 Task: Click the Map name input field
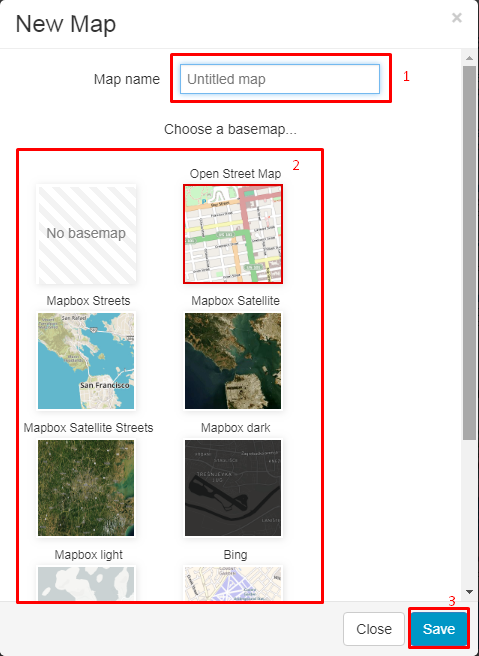(x=280, y=79)
